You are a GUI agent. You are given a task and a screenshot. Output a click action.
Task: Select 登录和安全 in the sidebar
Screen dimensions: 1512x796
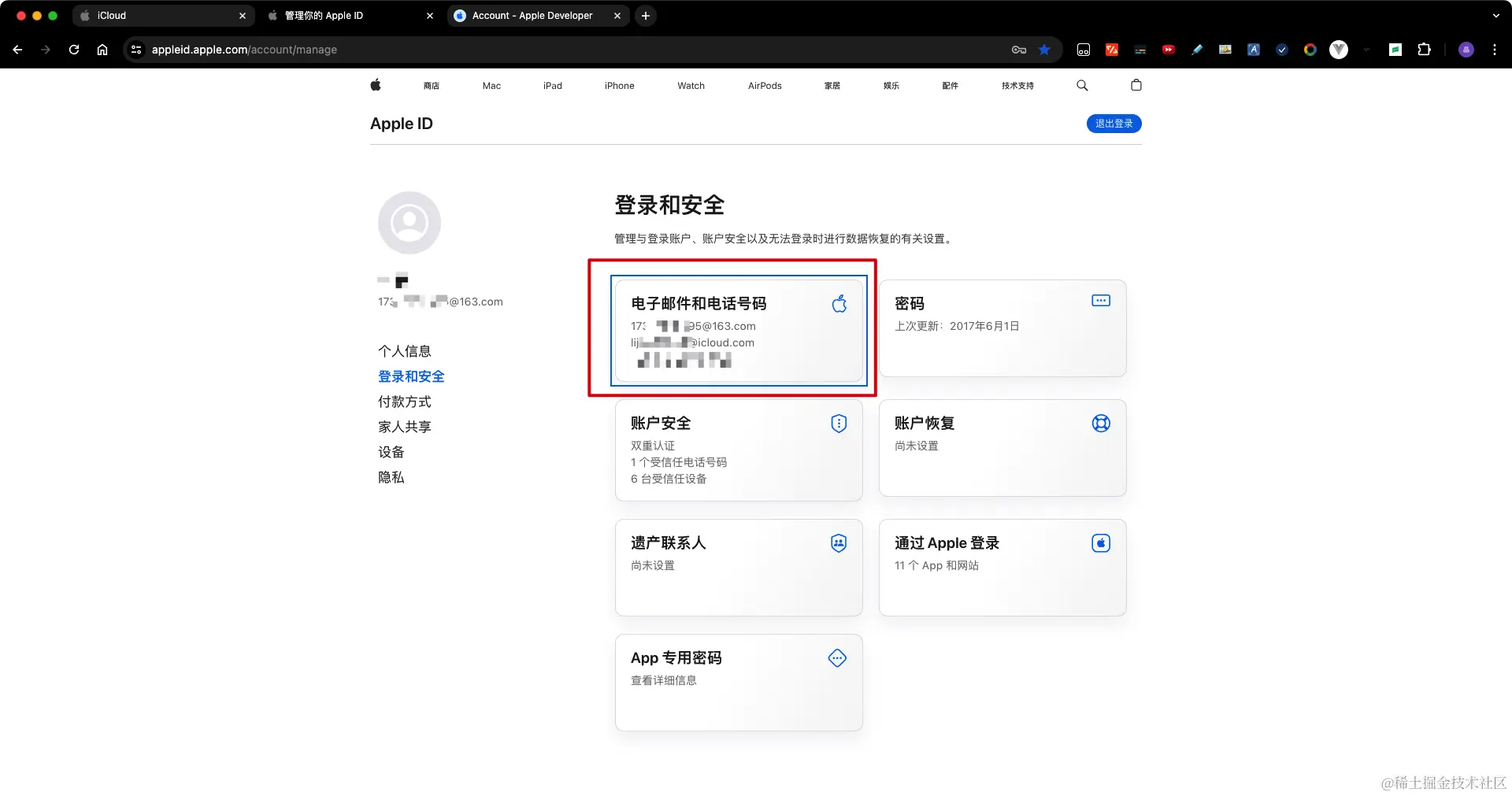click(x=411, y=376)
